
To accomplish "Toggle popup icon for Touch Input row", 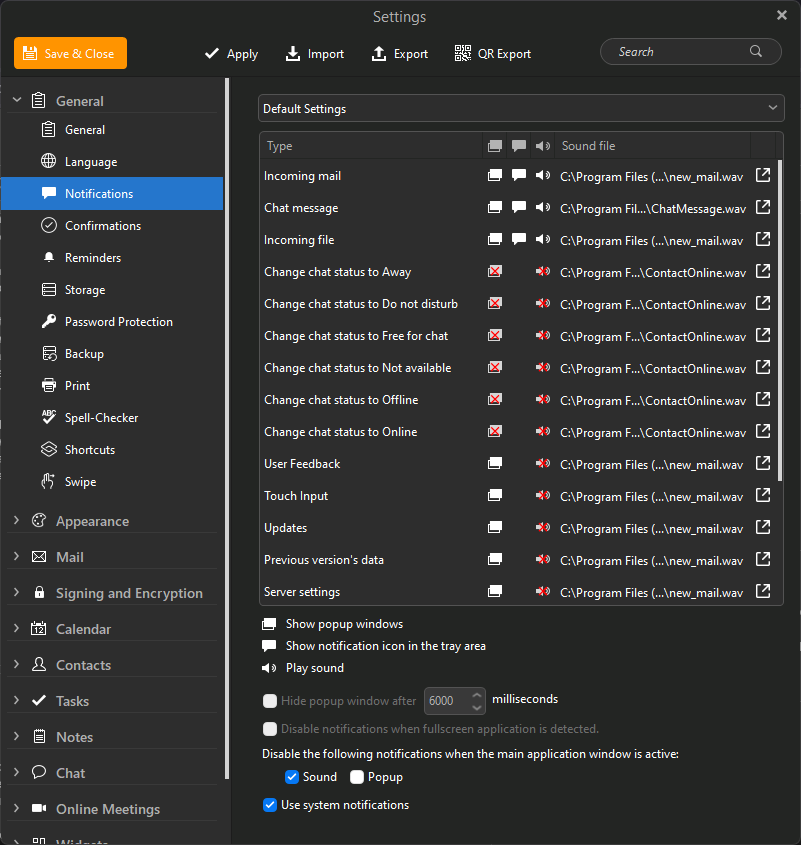I will click(x=495, y=495).
